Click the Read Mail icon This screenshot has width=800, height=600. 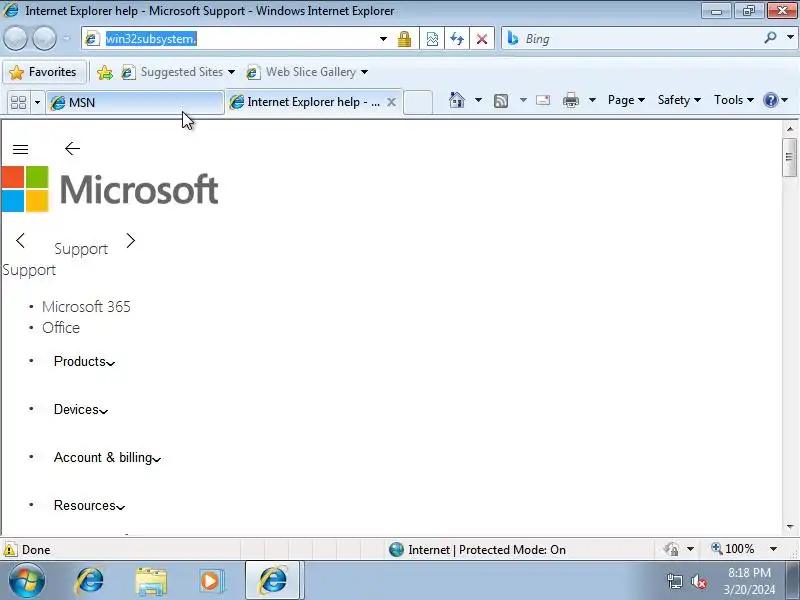pyautogui.click(x=543, y=100)
